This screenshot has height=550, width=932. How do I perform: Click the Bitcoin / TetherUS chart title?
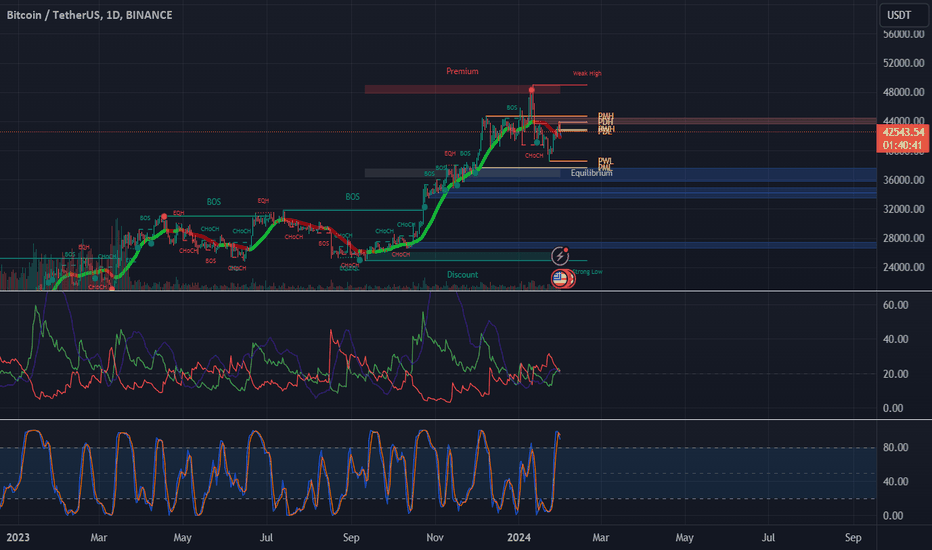pos(89,15)
